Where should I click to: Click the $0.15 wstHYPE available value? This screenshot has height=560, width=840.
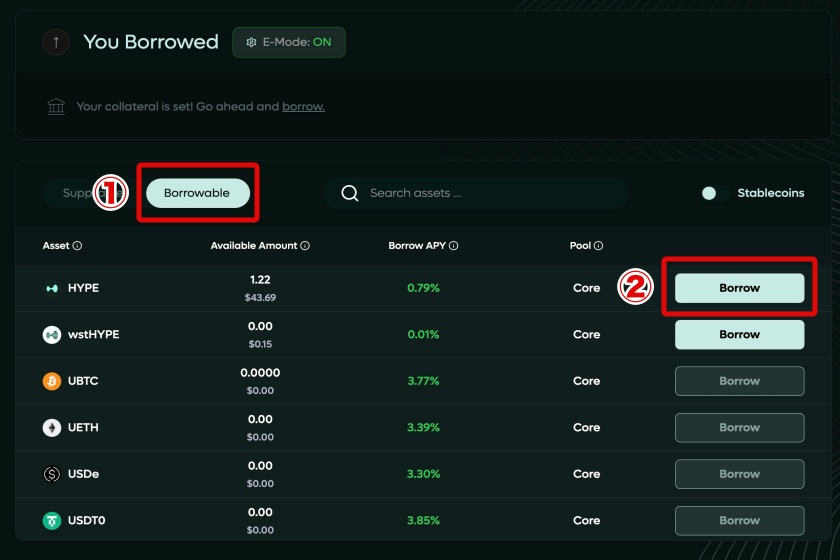260,344
